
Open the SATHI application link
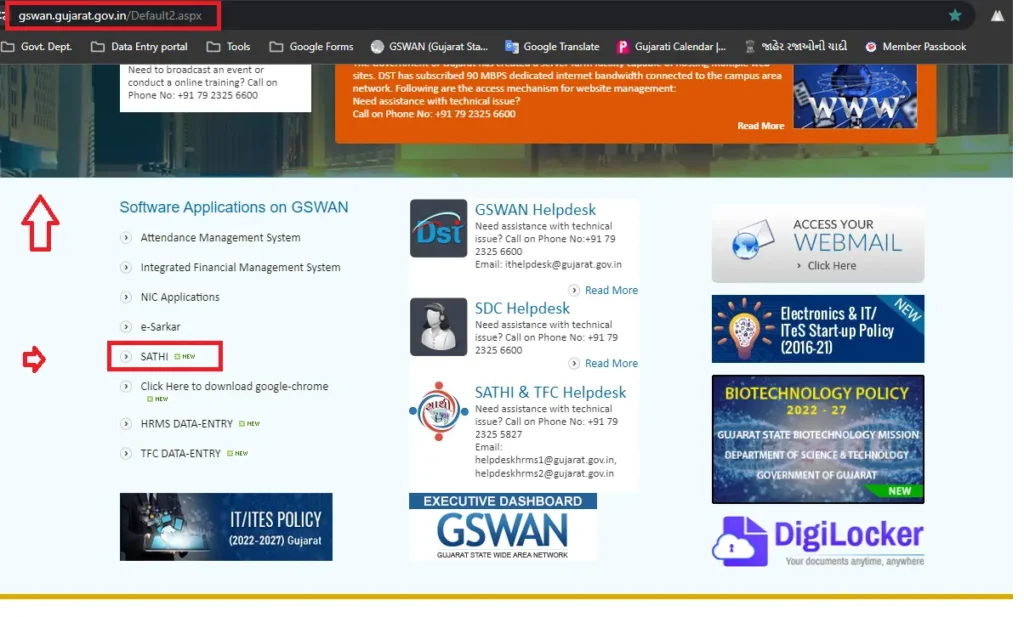click(x=154, y=356)
